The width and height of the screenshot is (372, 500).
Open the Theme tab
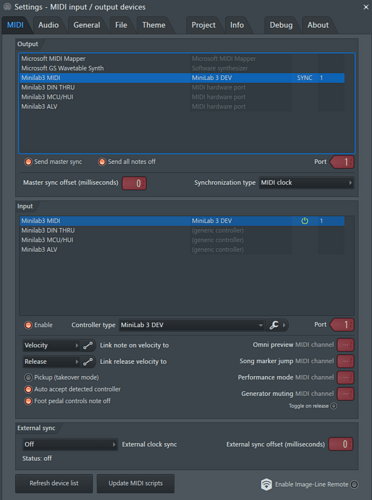coord(154,25)
